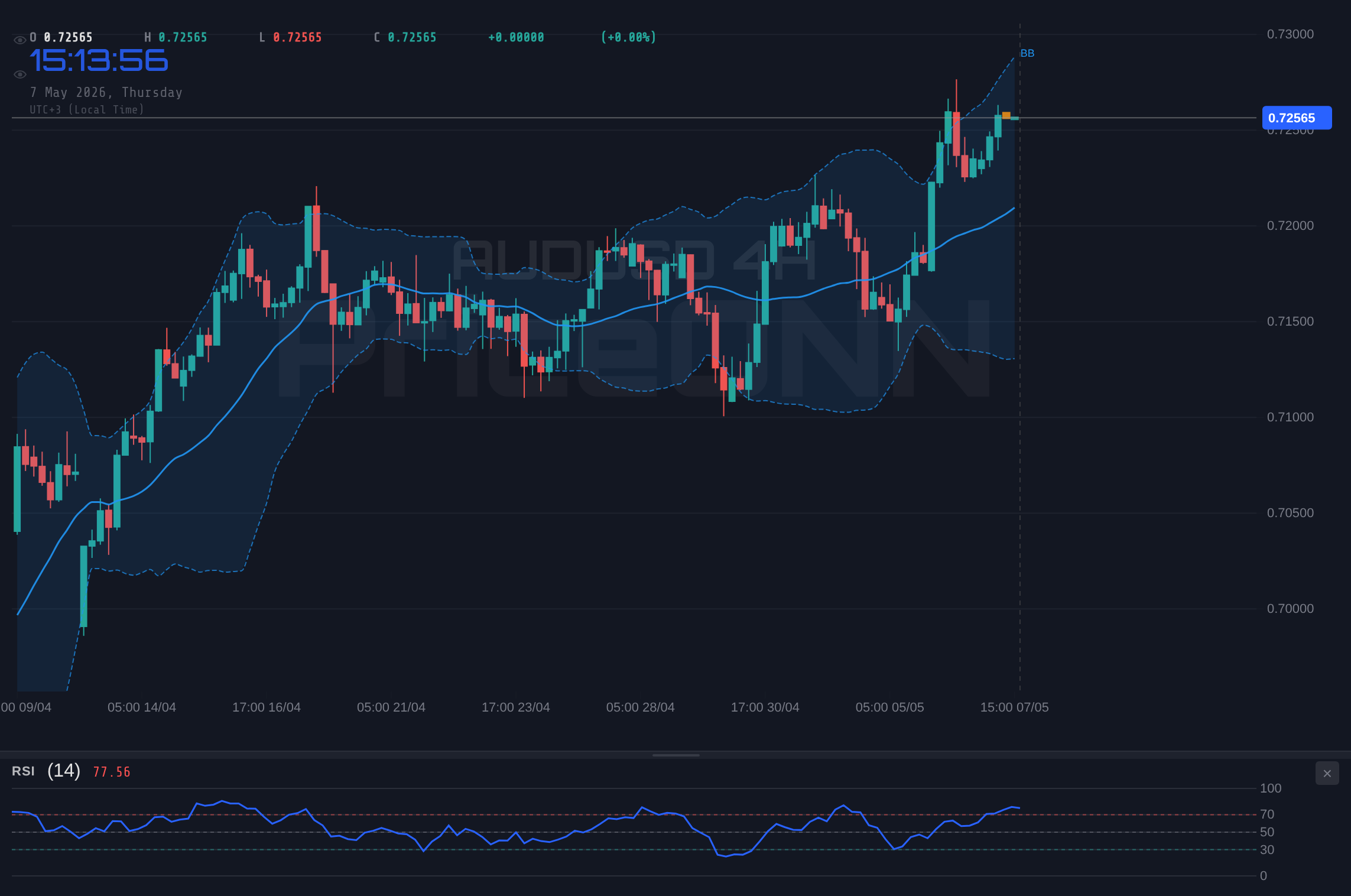1351x896 pixels.
Task: Click the RSI 100 scale label
Action: 1271,788
